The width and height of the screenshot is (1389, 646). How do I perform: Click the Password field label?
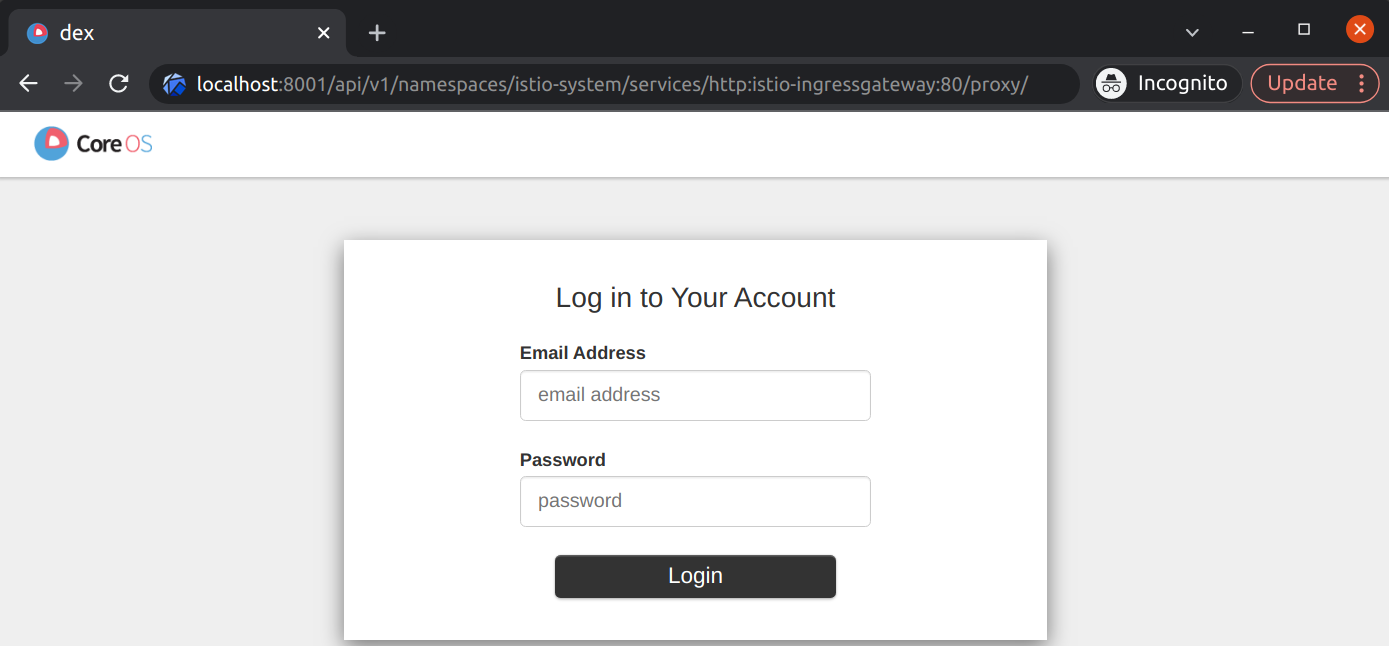pos(562,460)
